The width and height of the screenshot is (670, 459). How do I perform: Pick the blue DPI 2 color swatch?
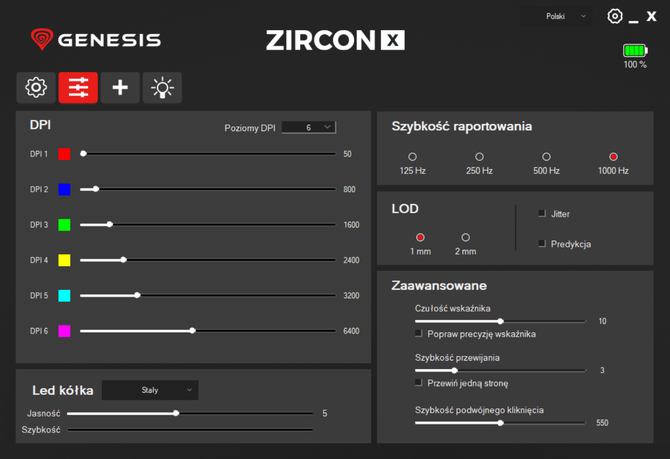(64, 189)
